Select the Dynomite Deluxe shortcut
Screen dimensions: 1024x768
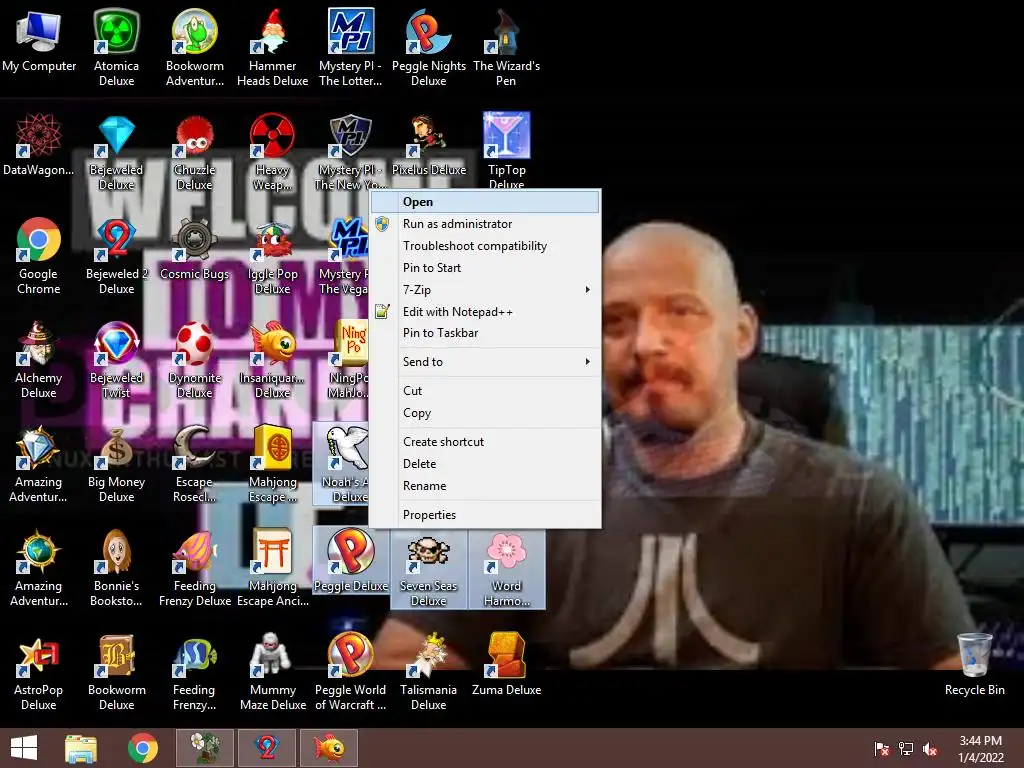[x=195, y=359]
